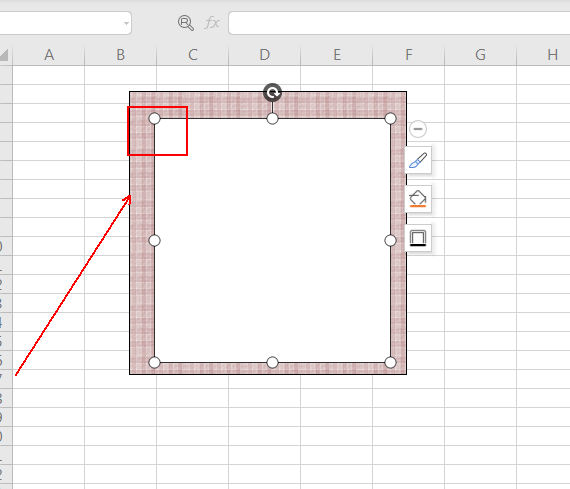This screenshot has width=570, height=489.
Task: Expand the Name Box dropdown arrow
Action: point(126,23)
